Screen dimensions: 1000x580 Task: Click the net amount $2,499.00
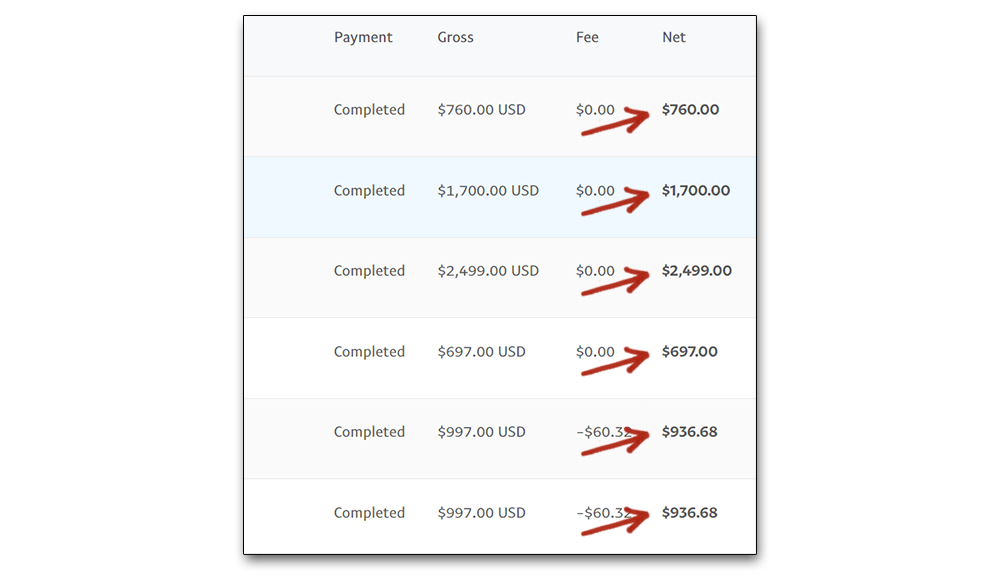(x=696, y=271)
